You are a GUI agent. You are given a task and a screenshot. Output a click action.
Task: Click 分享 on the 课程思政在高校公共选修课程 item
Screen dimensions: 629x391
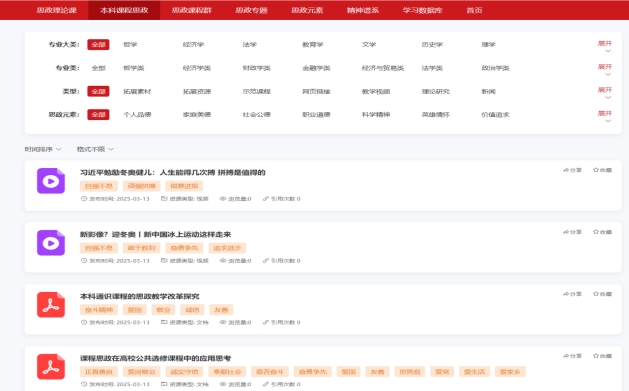pos(572,356)
